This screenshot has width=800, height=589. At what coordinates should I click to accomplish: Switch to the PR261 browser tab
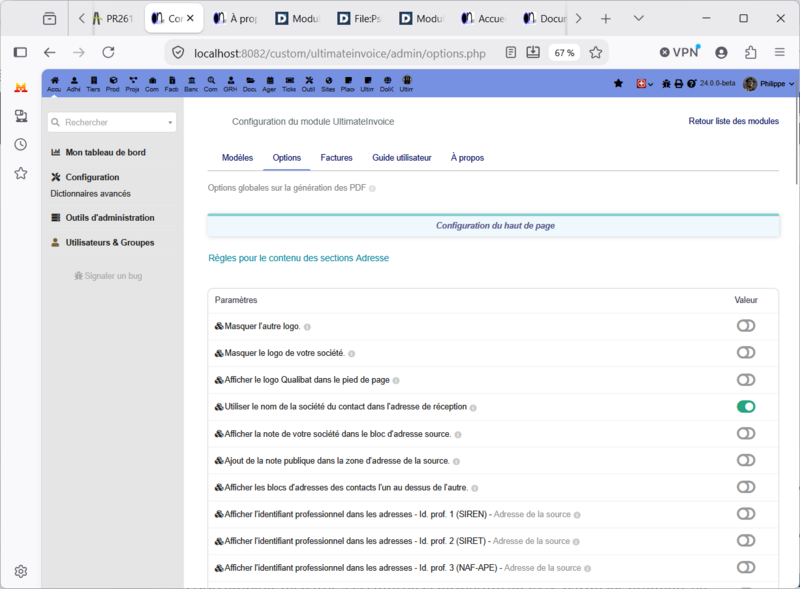pos(113,19)
